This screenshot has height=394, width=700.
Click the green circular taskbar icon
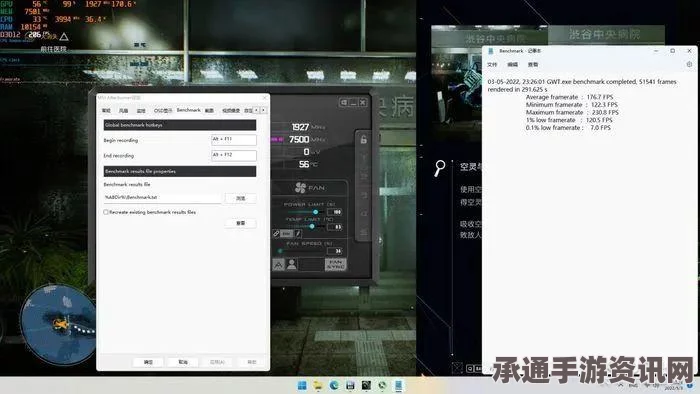click(382, 385)
